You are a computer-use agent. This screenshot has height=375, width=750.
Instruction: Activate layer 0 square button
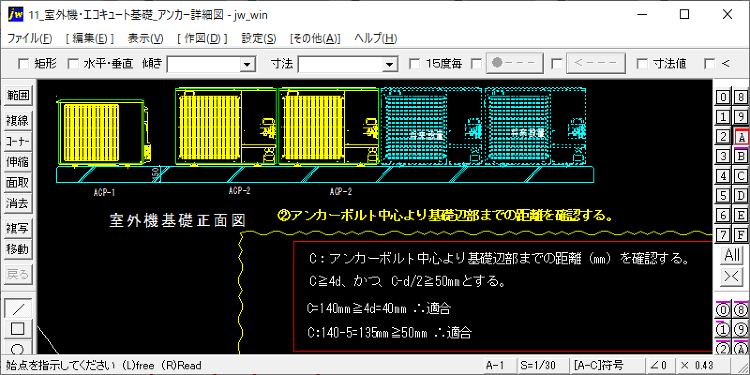pos(723,98)
